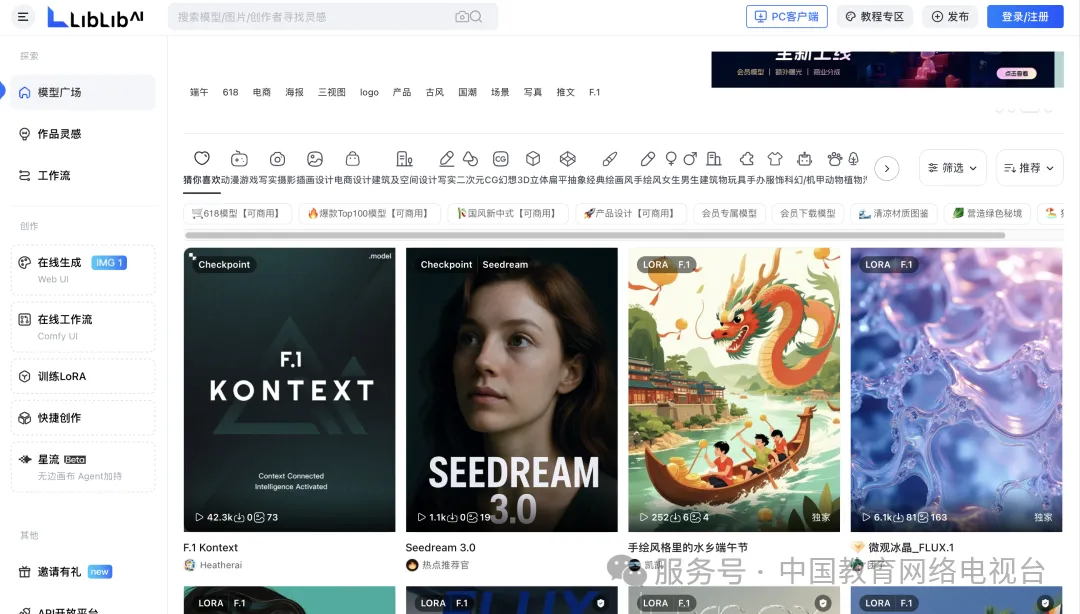This screenshot has height=614, width=1080.
Task: Open the 筛选 filter dropdown
Action: (953, 167)
